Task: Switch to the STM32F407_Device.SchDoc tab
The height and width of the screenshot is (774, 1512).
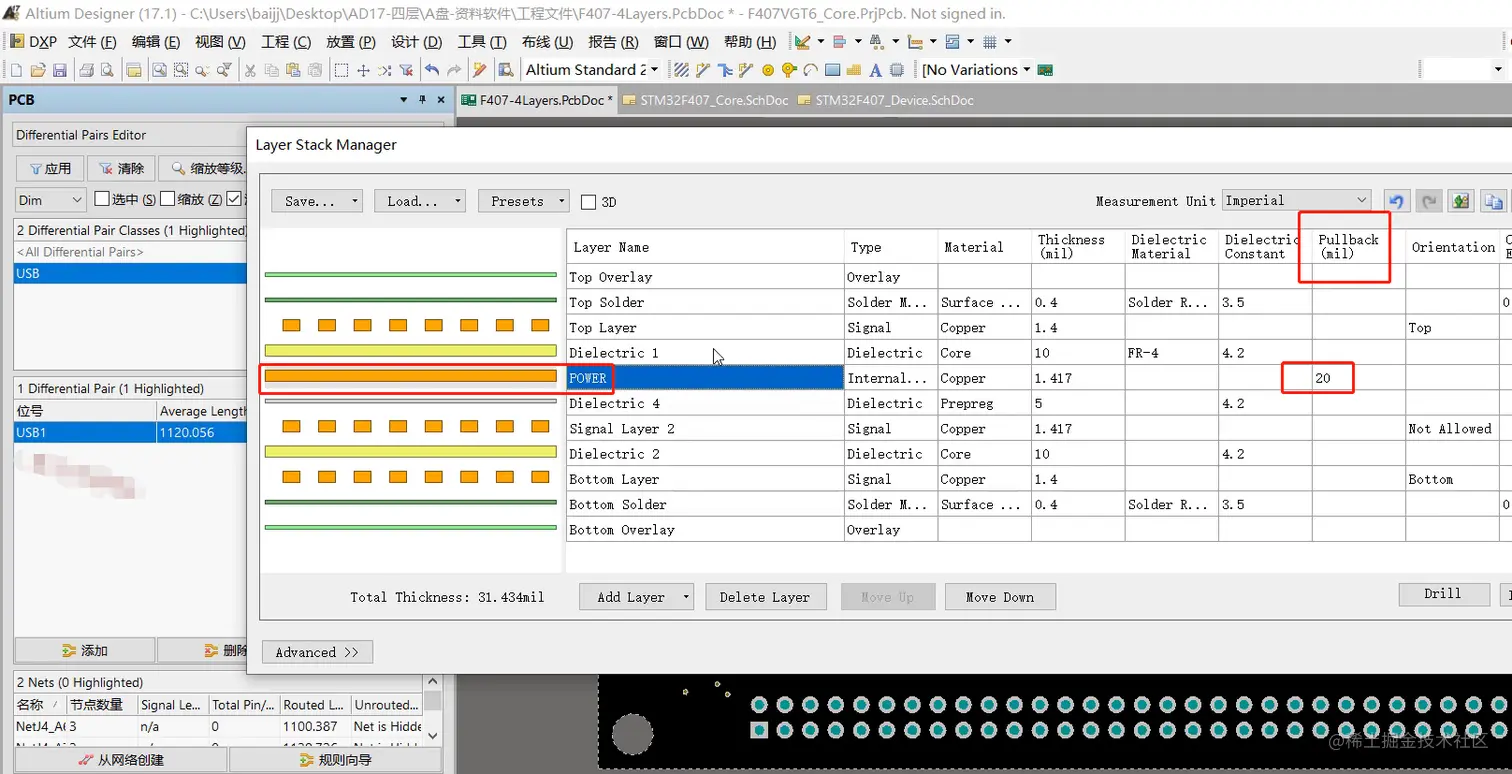Action: [x=886, y=100]
